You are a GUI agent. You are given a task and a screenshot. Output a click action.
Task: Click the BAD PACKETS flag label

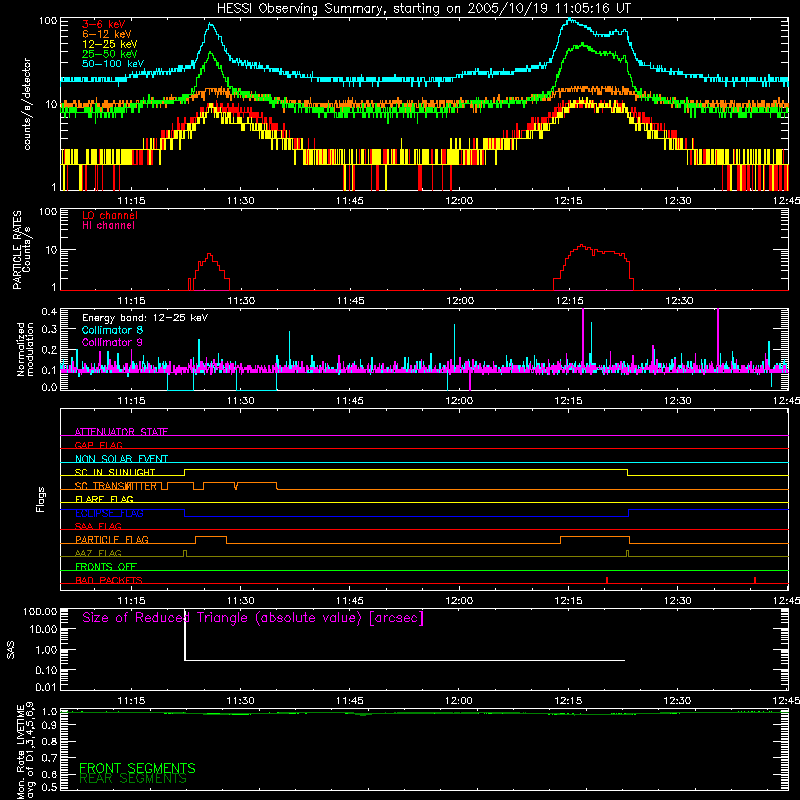tap(109, 580)
